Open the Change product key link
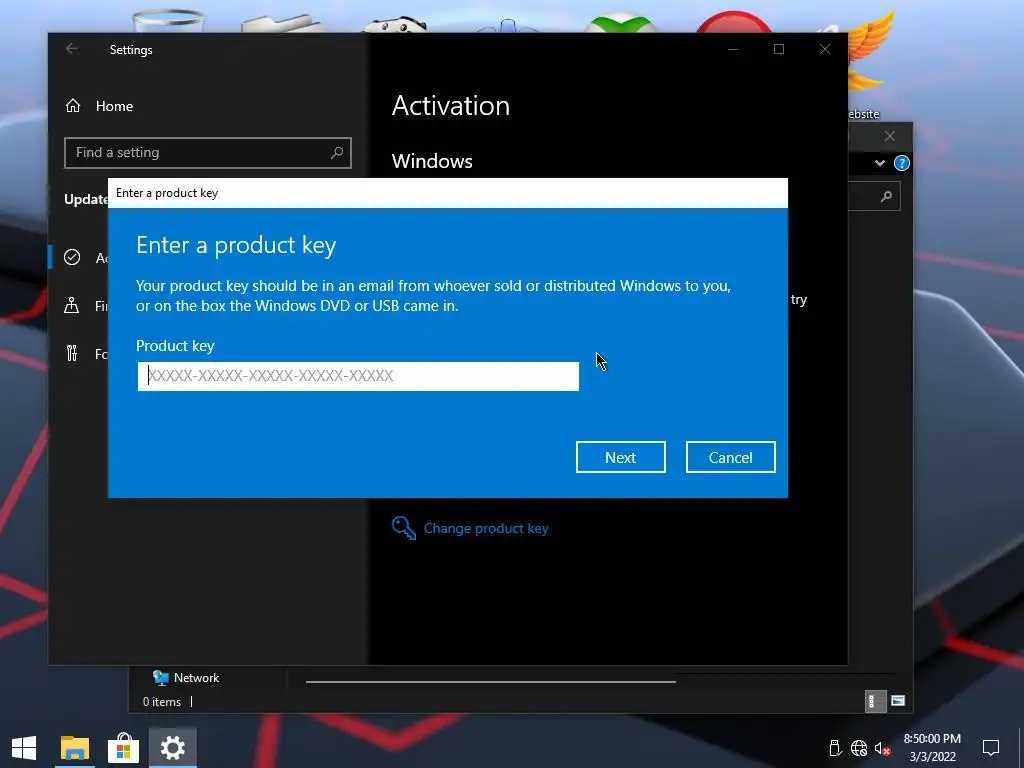 click(x=486, y=528)
